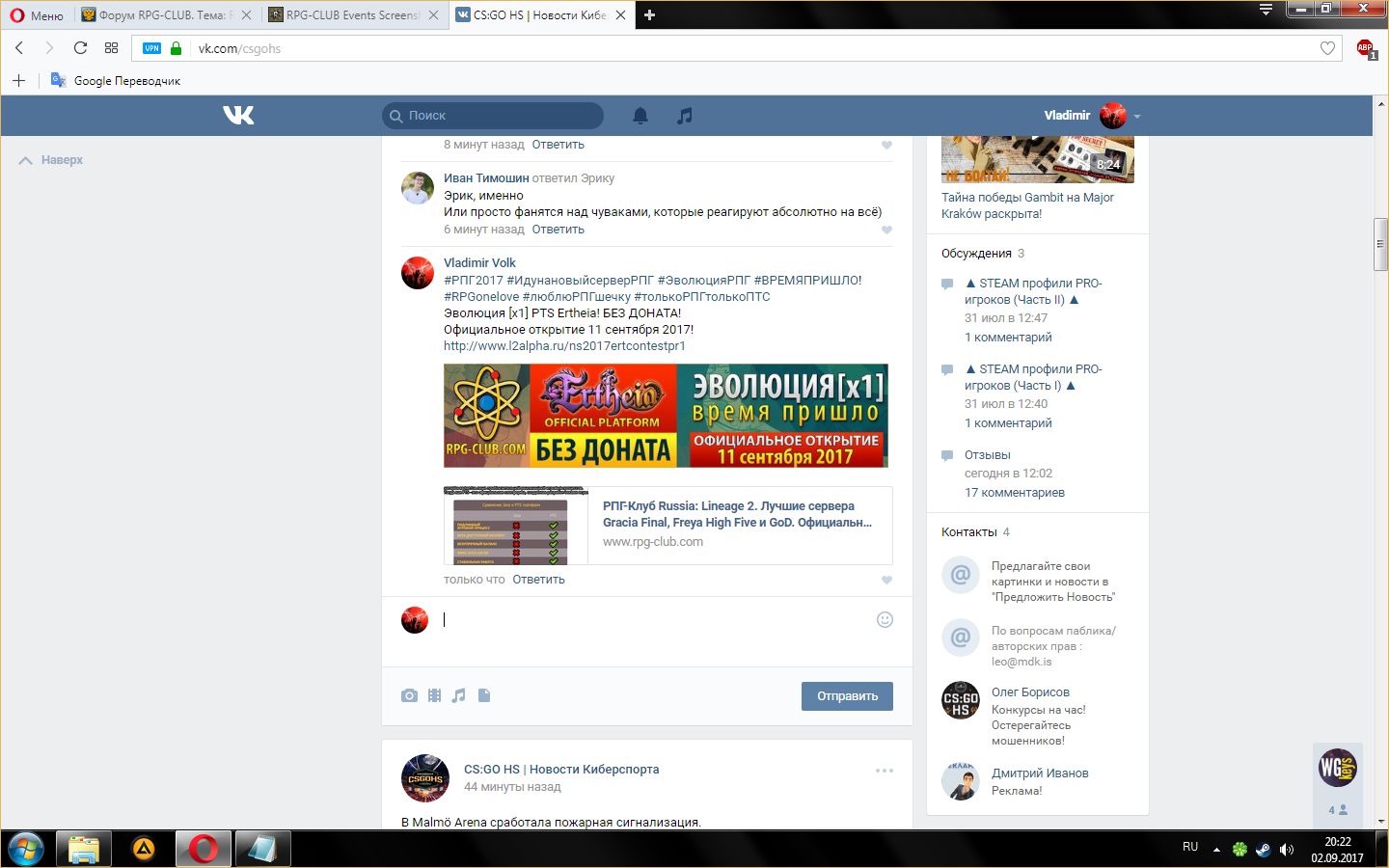
Task: Send comment with Отправить button
Action: (847, 696)
